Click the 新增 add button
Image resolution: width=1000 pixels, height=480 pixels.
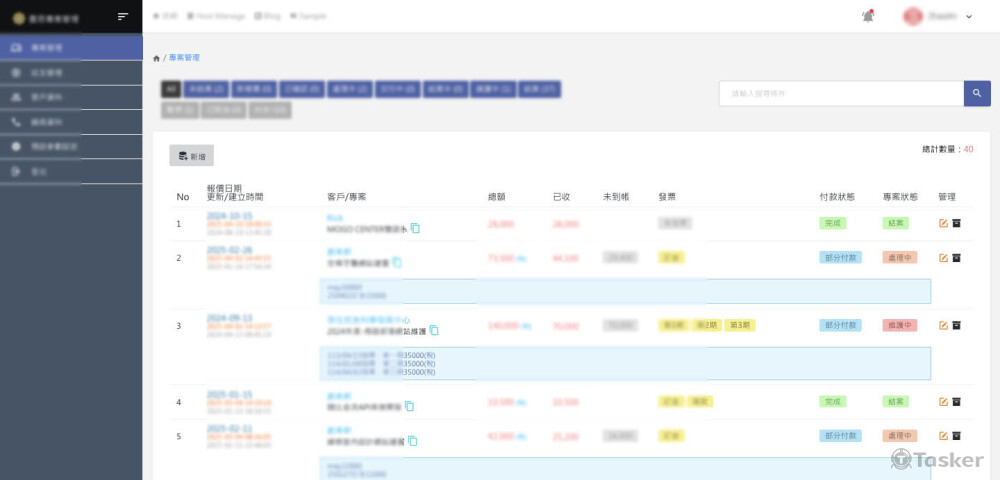coord(191,156)
